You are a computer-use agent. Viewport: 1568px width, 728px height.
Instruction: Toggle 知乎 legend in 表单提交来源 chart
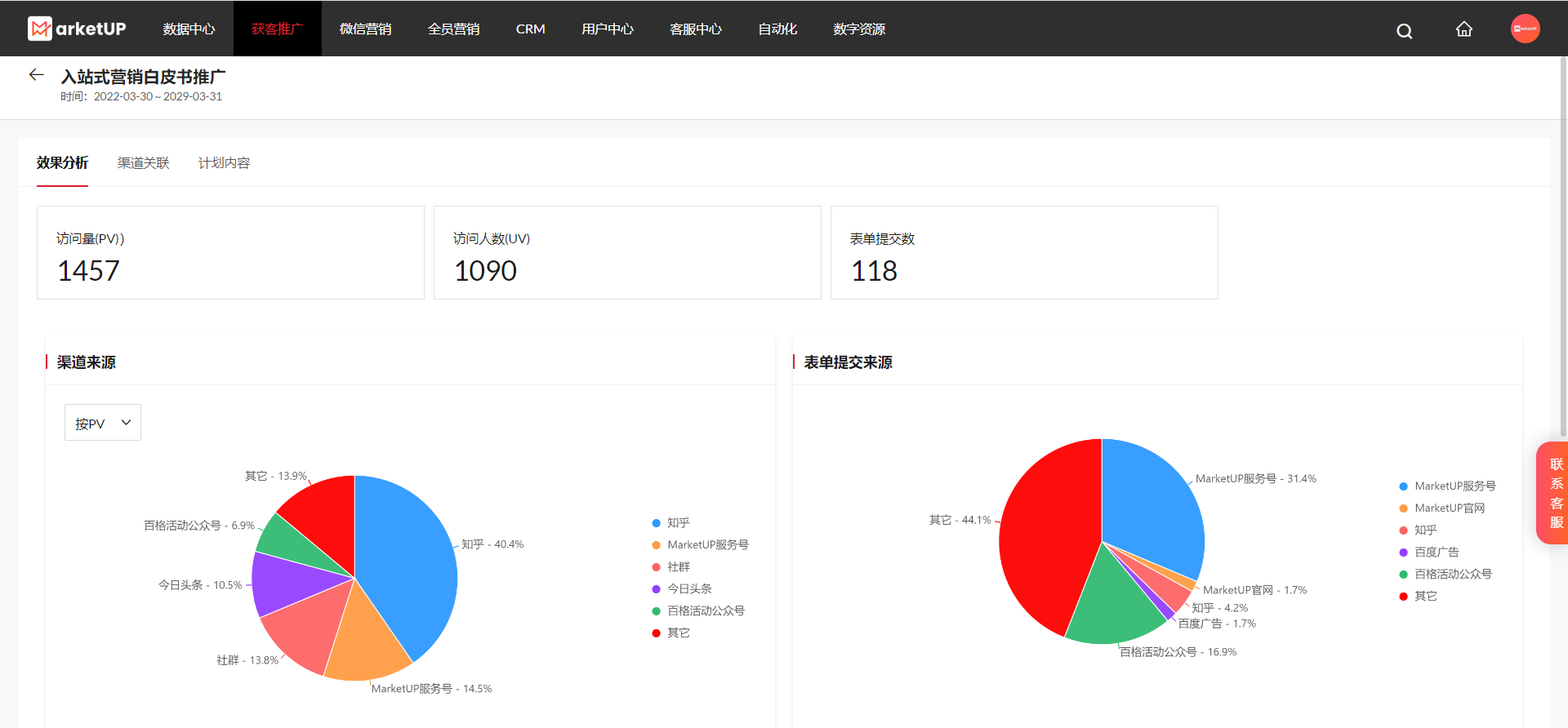1419,530
